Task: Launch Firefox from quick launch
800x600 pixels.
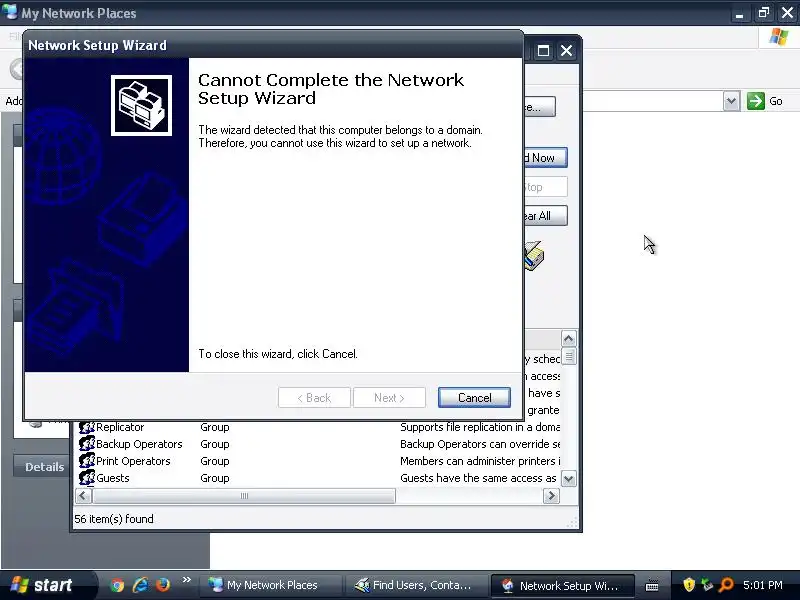Action: (163, 585)
